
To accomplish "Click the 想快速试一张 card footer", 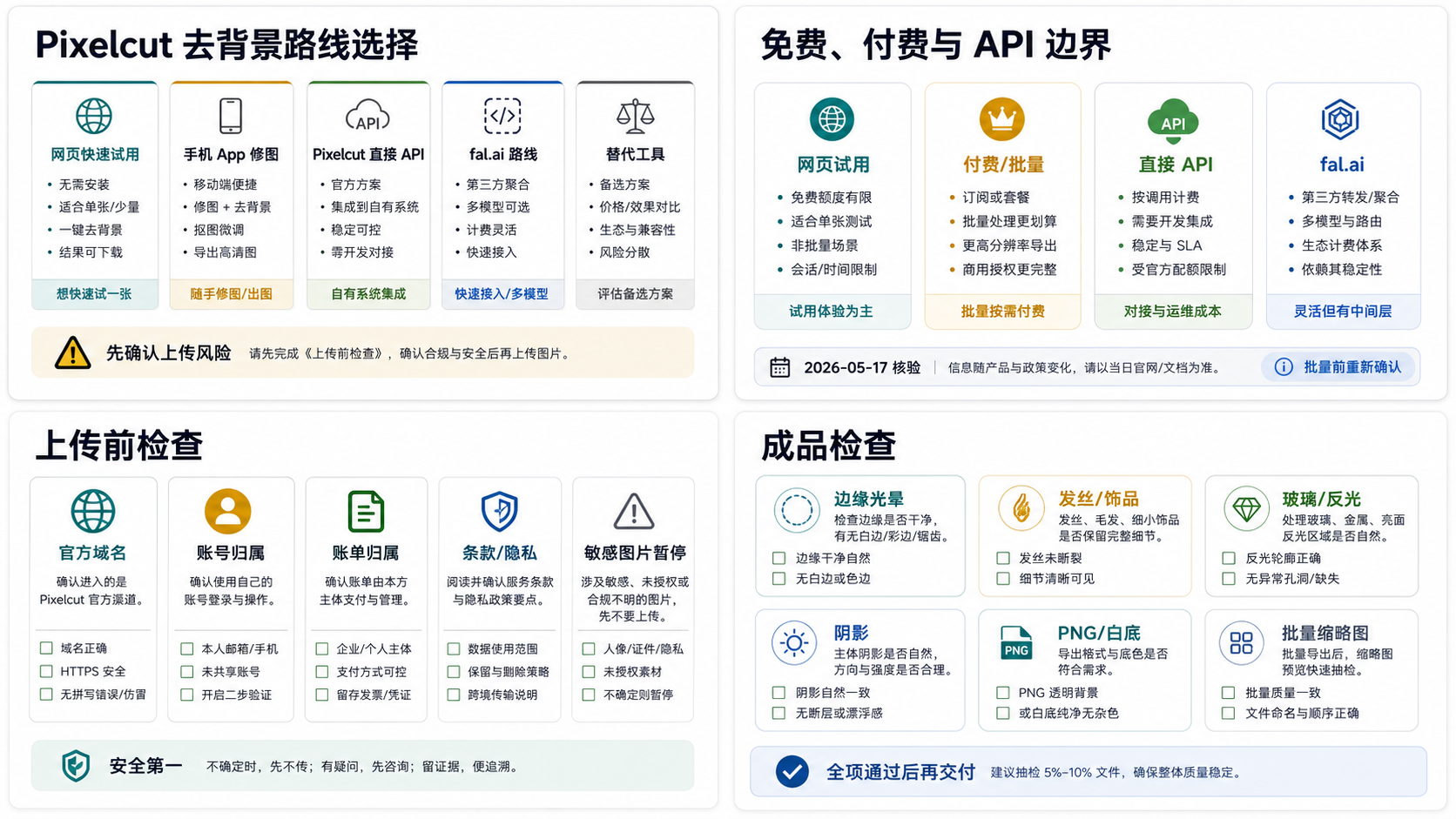I will coord(95,294).
